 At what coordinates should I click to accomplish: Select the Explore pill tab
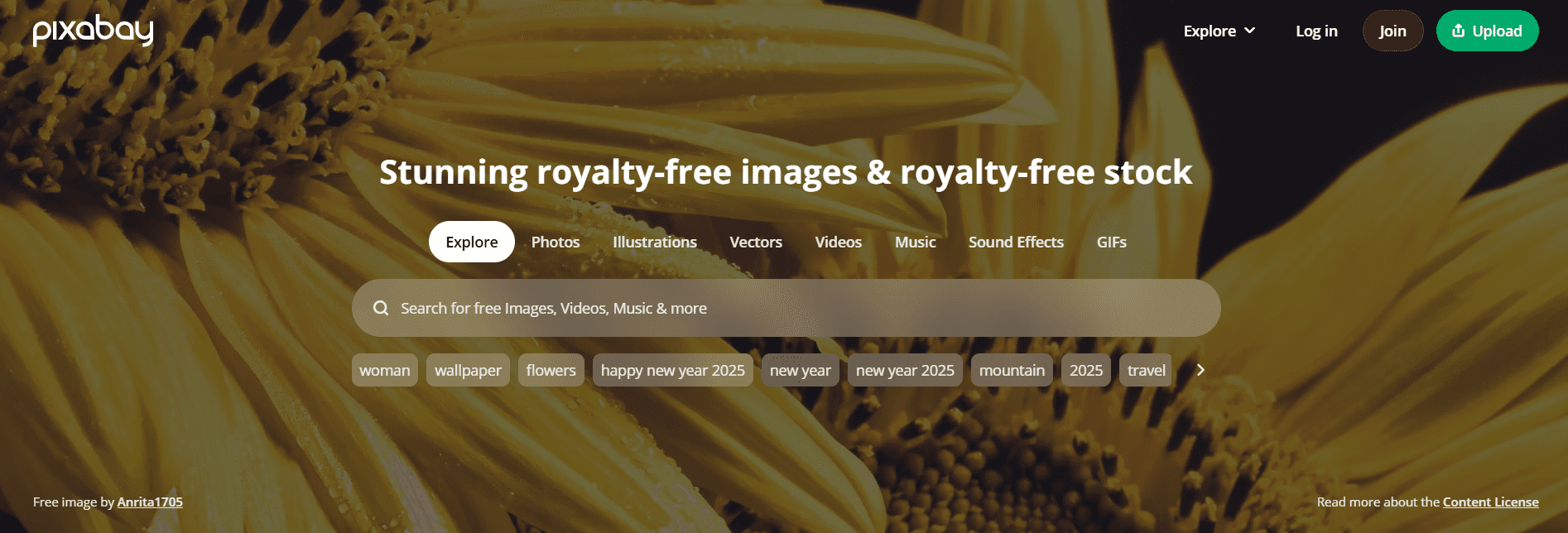point(472,242)
